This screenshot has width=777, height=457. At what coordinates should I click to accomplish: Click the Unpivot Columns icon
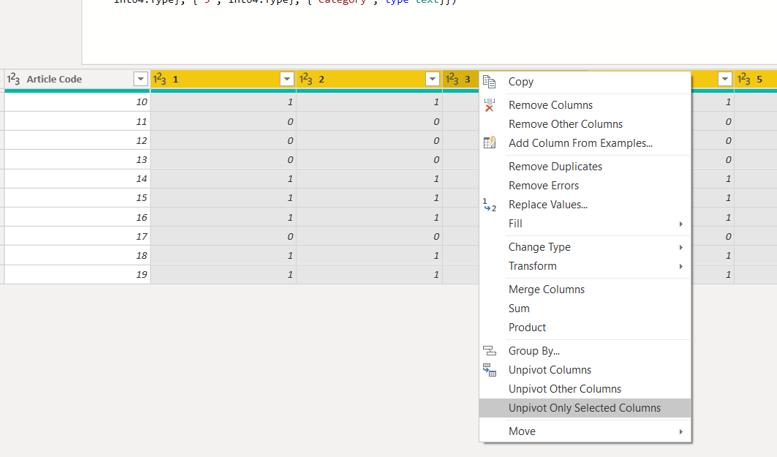point(489,370)
